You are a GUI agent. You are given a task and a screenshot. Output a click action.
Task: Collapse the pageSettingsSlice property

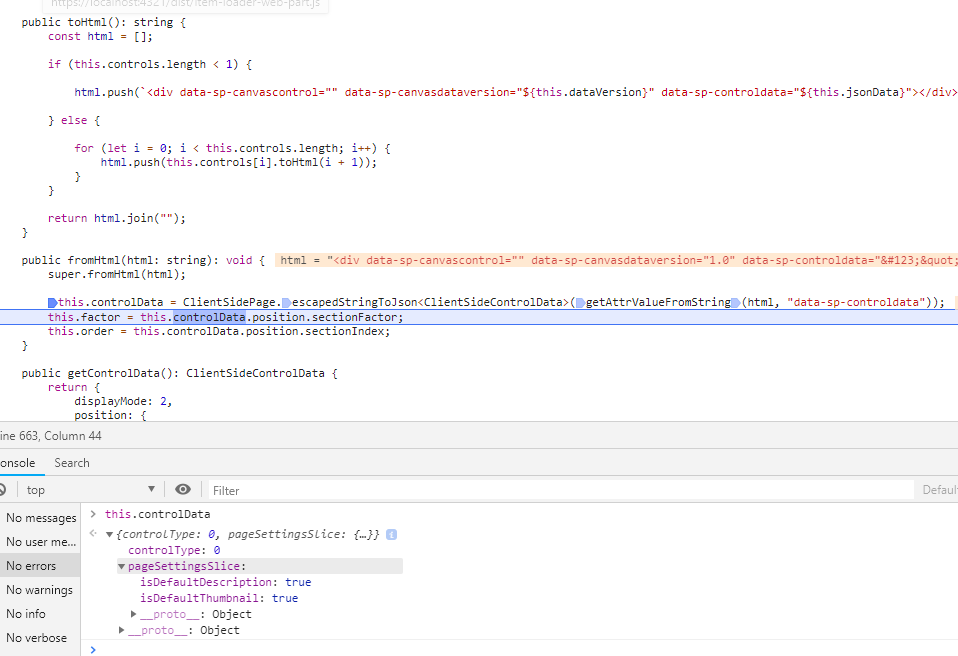pos(121,566)
